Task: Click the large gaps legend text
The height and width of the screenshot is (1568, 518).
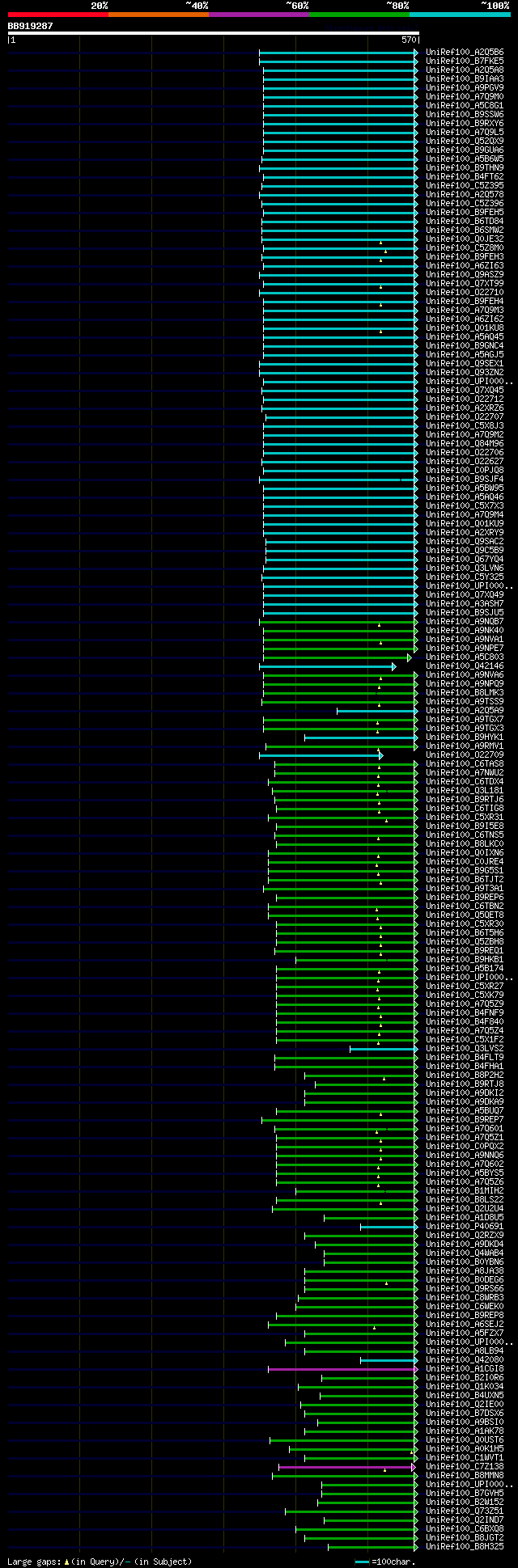Action: [100, 1562]
